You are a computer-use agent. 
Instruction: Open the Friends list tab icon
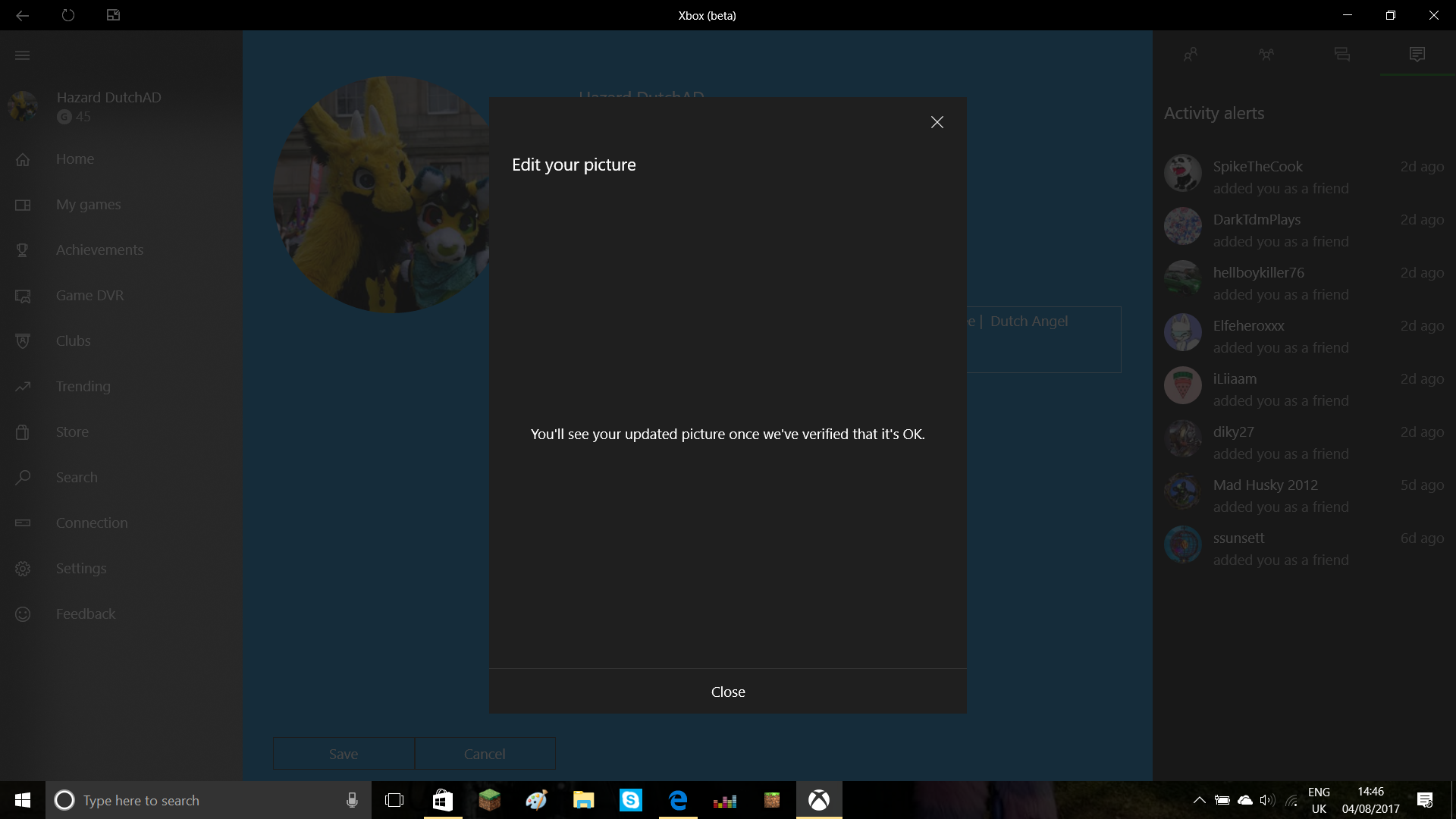(1190, 54)
